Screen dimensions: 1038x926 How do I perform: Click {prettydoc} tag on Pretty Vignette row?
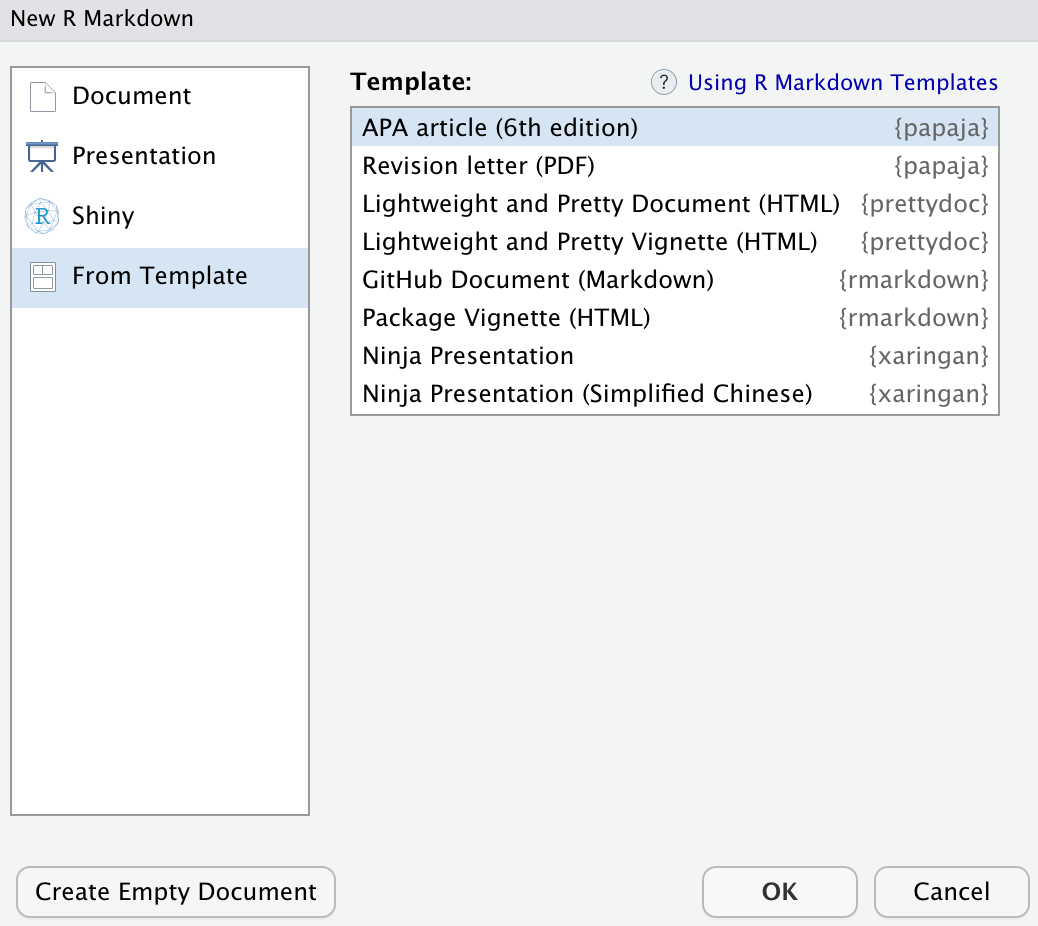click(924, 242)
